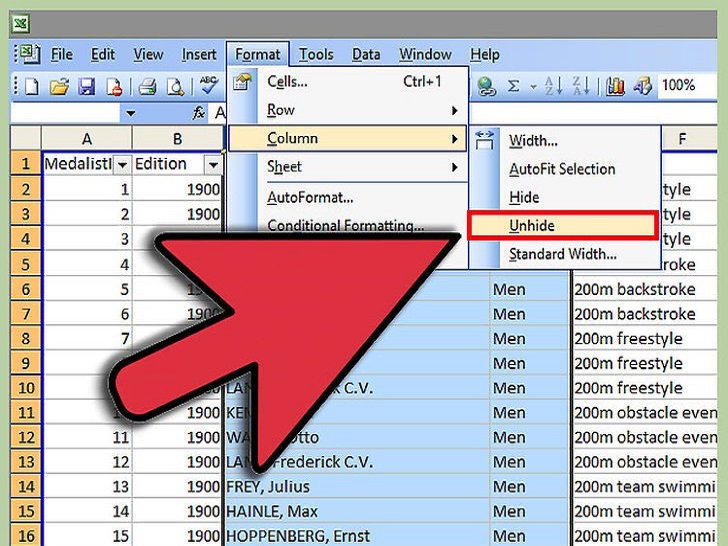Click the AutoSum sigma icon
728x546 pixels.
point(513,86)
